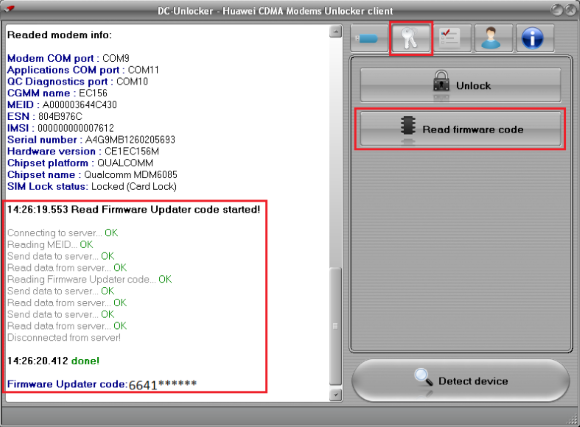Click Firmware Updater code 6641****** line

coord(102,384)
